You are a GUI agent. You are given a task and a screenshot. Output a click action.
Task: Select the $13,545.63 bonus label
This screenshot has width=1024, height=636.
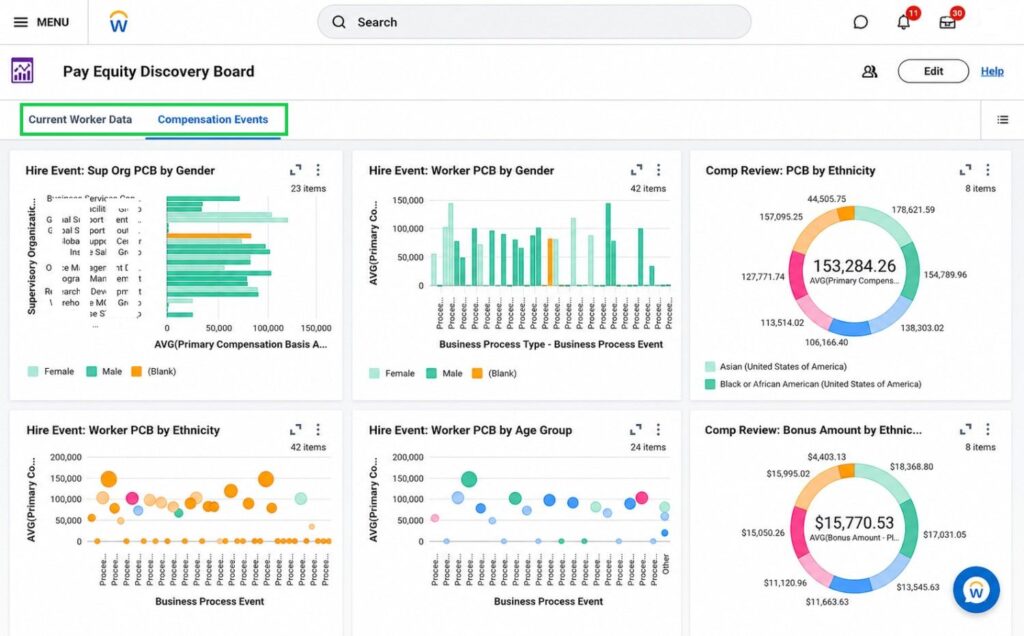coord(918,587)
